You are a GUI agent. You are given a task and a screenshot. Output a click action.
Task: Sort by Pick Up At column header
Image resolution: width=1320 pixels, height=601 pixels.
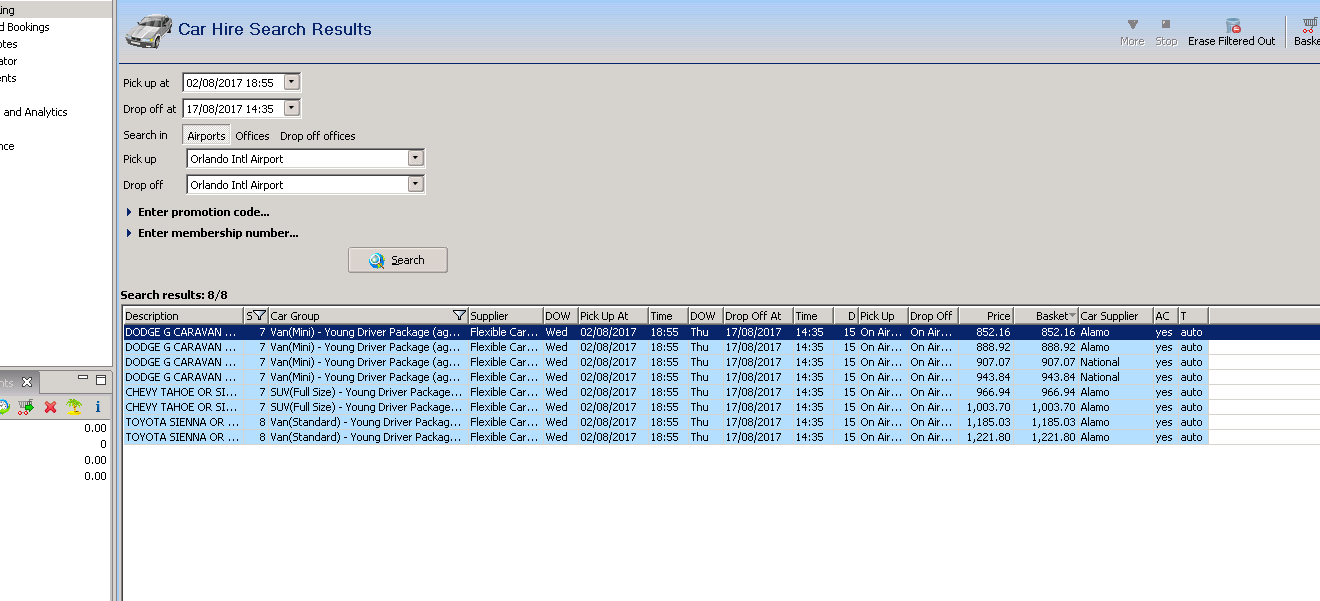613,316
